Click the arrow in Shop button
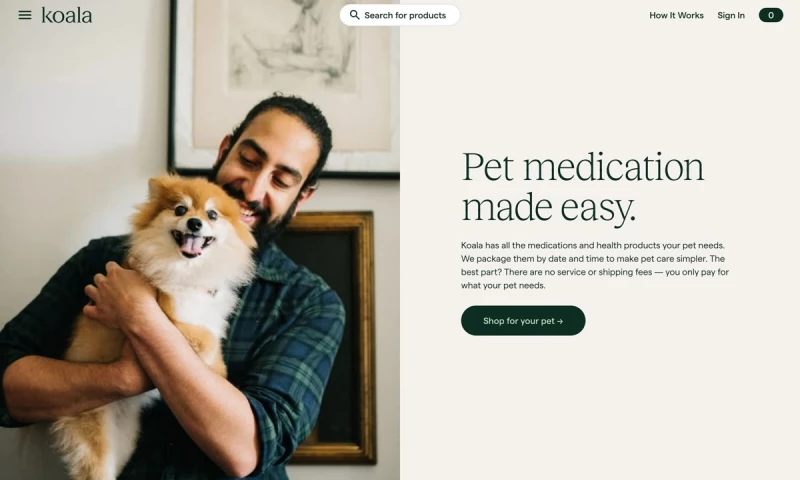800x480 pixels. pyautogui.click(x=560, y=321)
